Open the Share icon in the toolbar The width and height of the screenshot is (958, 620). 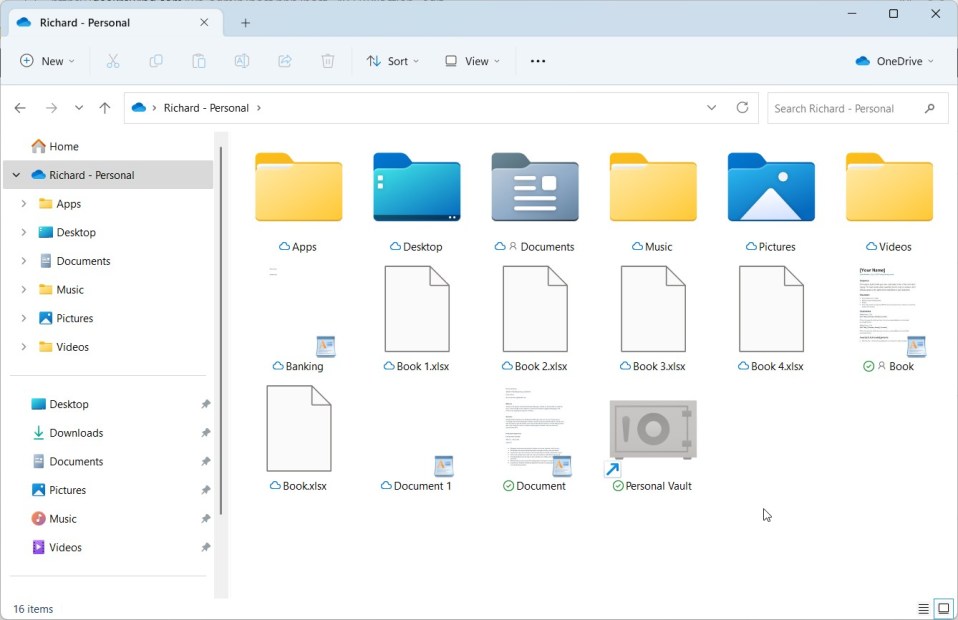[284, 61]
